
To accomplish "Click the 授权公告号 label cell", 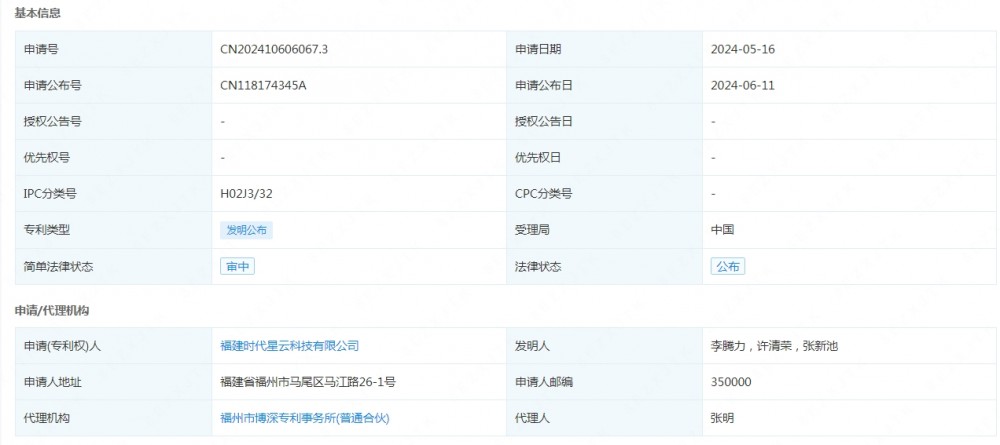I will point(114,121).
